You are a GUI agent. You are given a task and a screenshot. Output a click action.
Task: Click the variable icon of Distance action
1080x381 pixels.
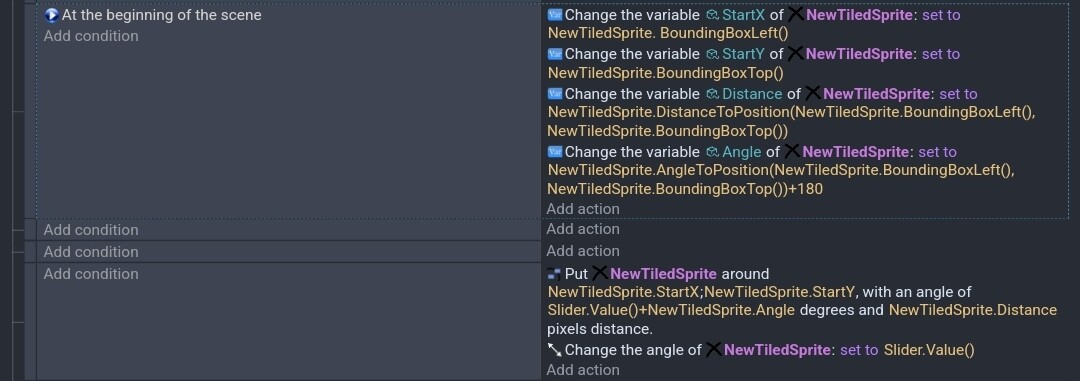(x=555, y=94)
